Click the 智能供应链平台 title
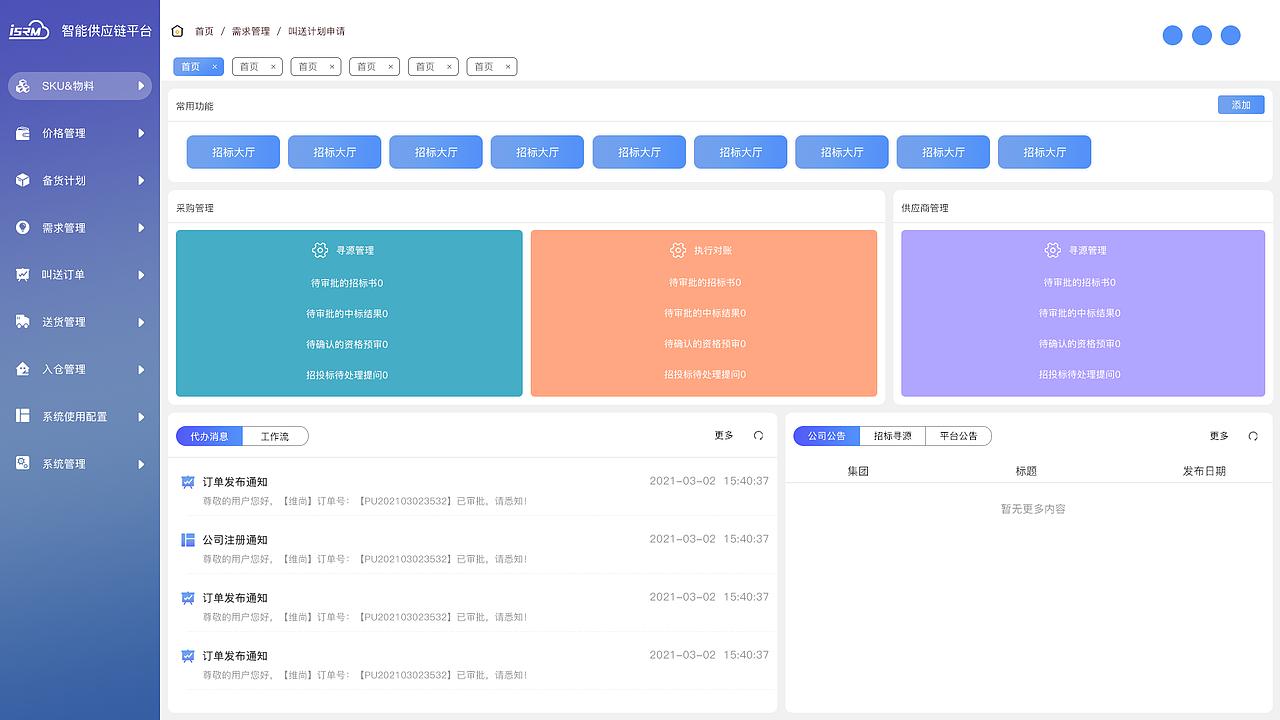Viewport: 1280px width, 720px height. [x=107, y=31]
